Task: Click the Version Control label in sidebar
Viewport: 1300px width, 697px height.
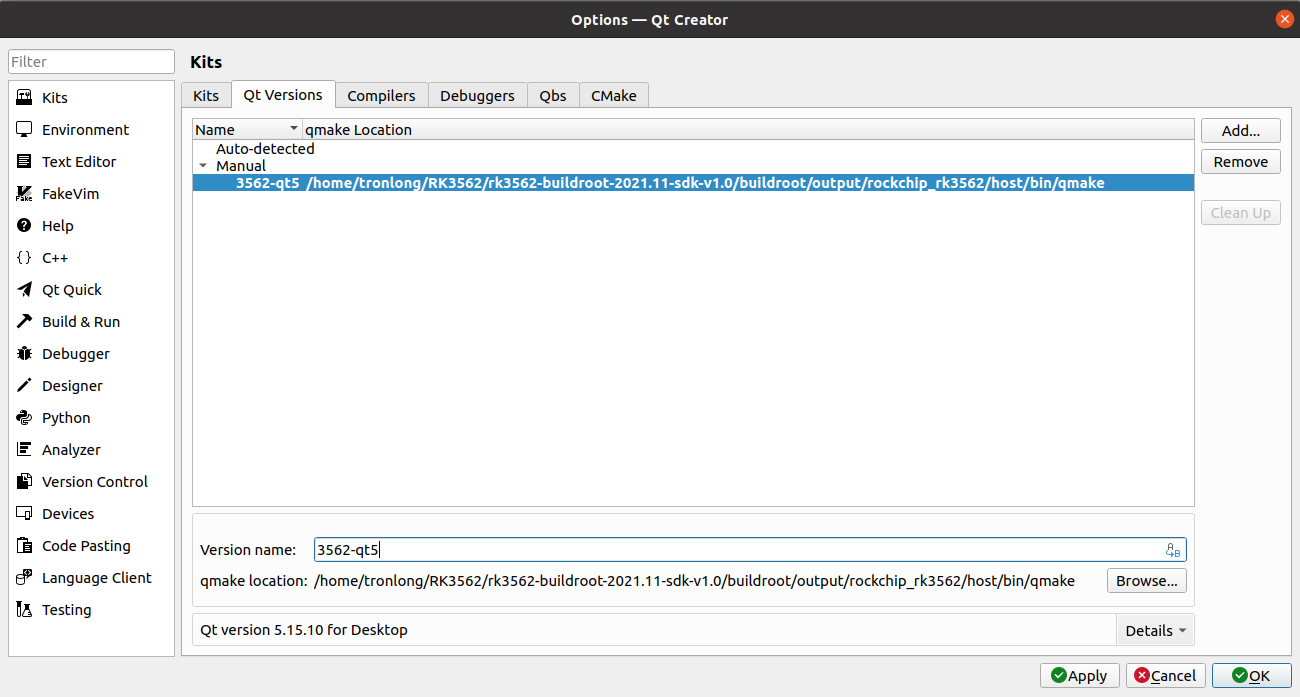Action: (x=95, y=482)
